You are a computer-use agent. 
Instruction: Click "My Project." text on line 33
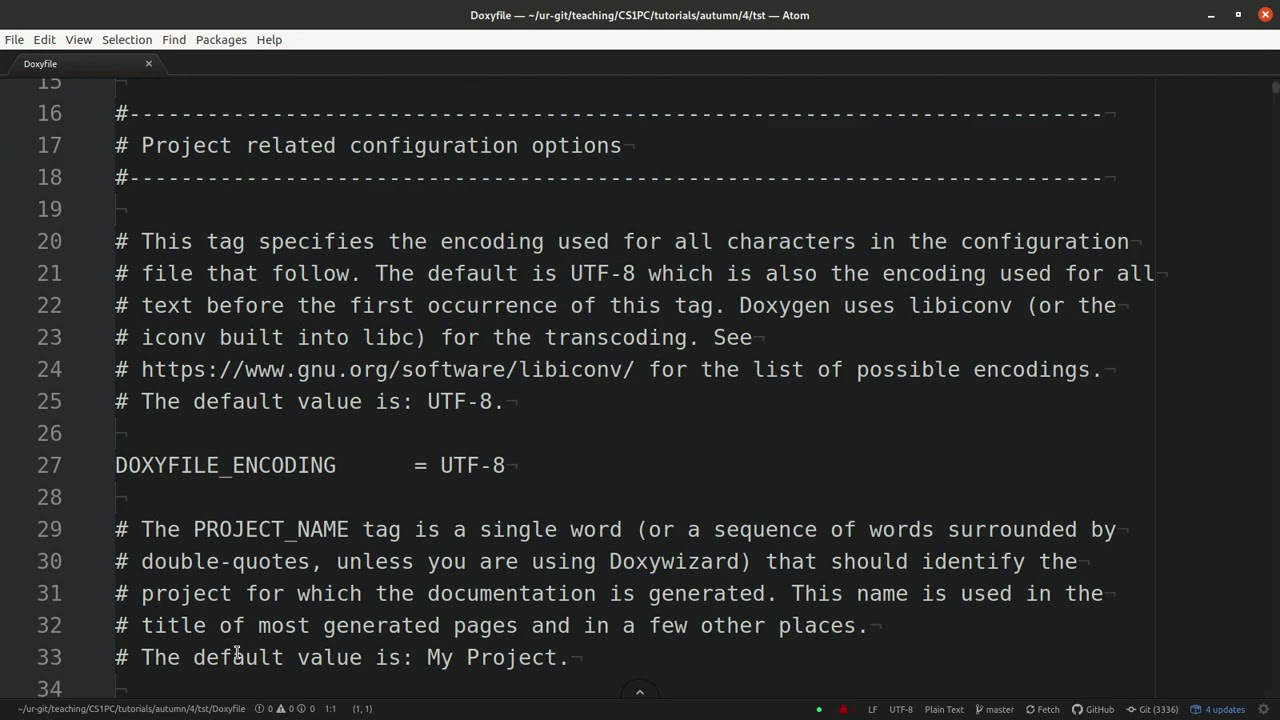tap(498, 657)
